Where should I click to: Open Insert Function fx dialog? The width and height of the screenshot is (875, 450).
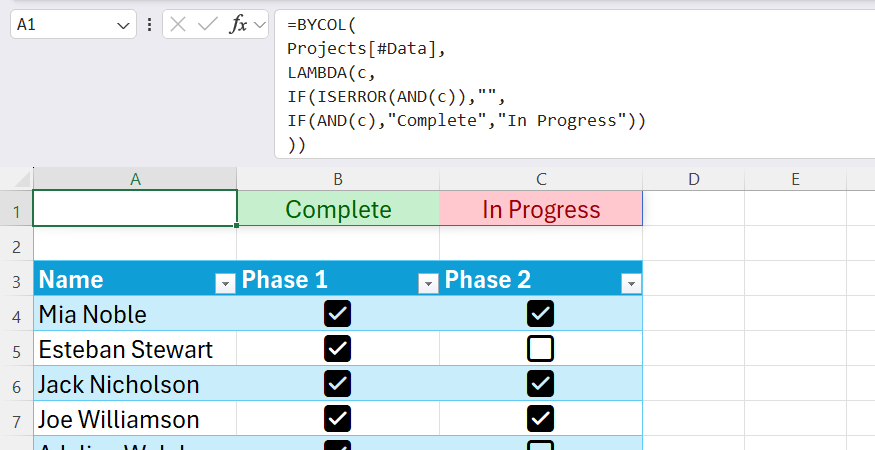(x=238, y=25)
